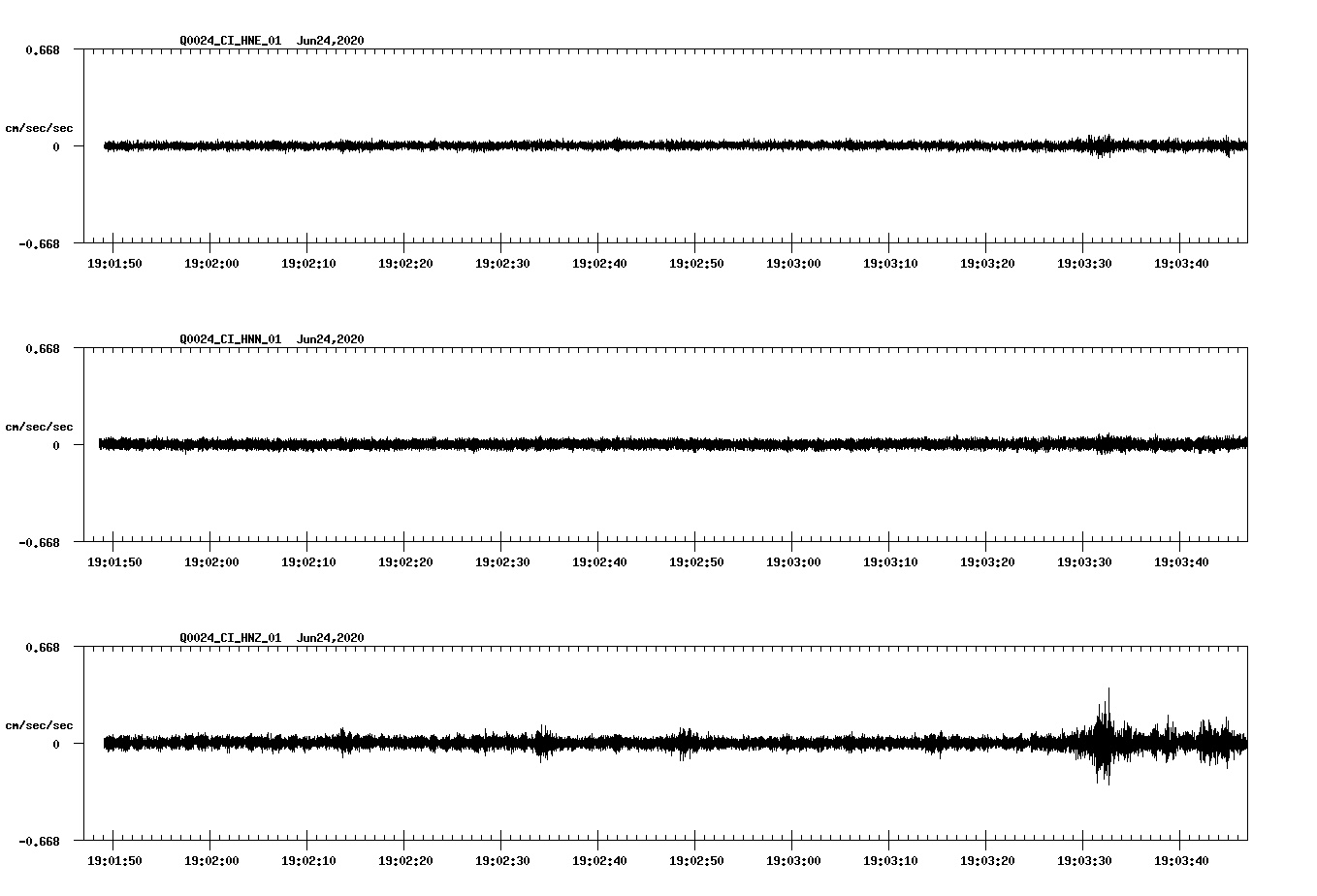
Task: Click the 19:03:00 time label under HNE plot
Action: click(x=793, y=263)
